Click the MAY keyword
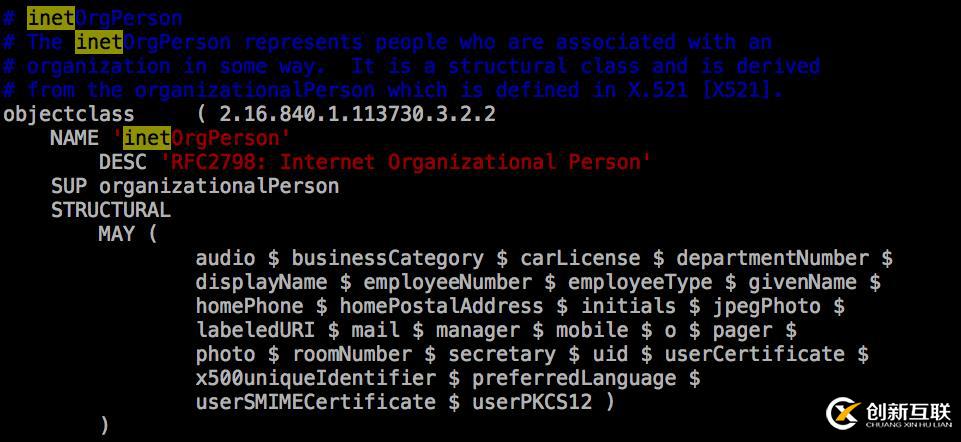Screen dimensions: 961x442 pos(116,234)
